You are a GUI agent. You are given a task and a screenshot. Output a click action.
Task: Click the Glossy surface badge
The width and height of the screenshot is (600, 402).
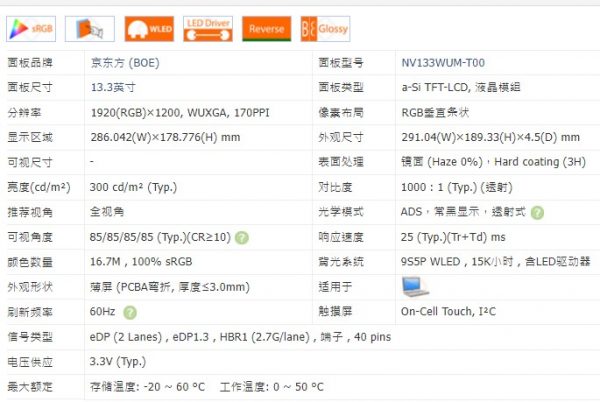pyautogui.click(x=325, y=29)
